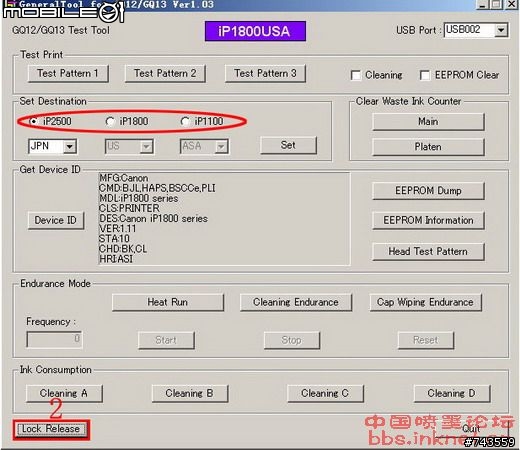This screenshot has height=450, width=520.
Task: Clear the Main waste ink counter
Action: click(x=428, y=122)
